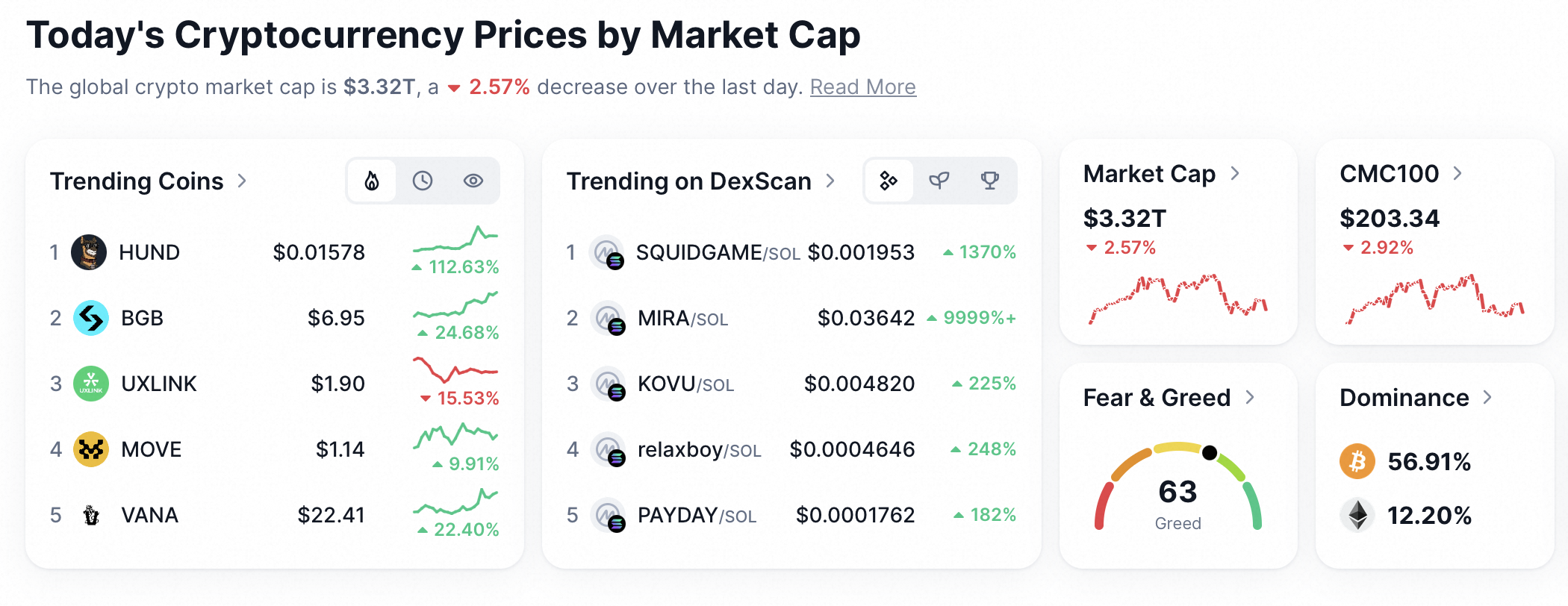The image size is (1568, 606).
Task: Open the Read More link
Action: click(863, 87)
